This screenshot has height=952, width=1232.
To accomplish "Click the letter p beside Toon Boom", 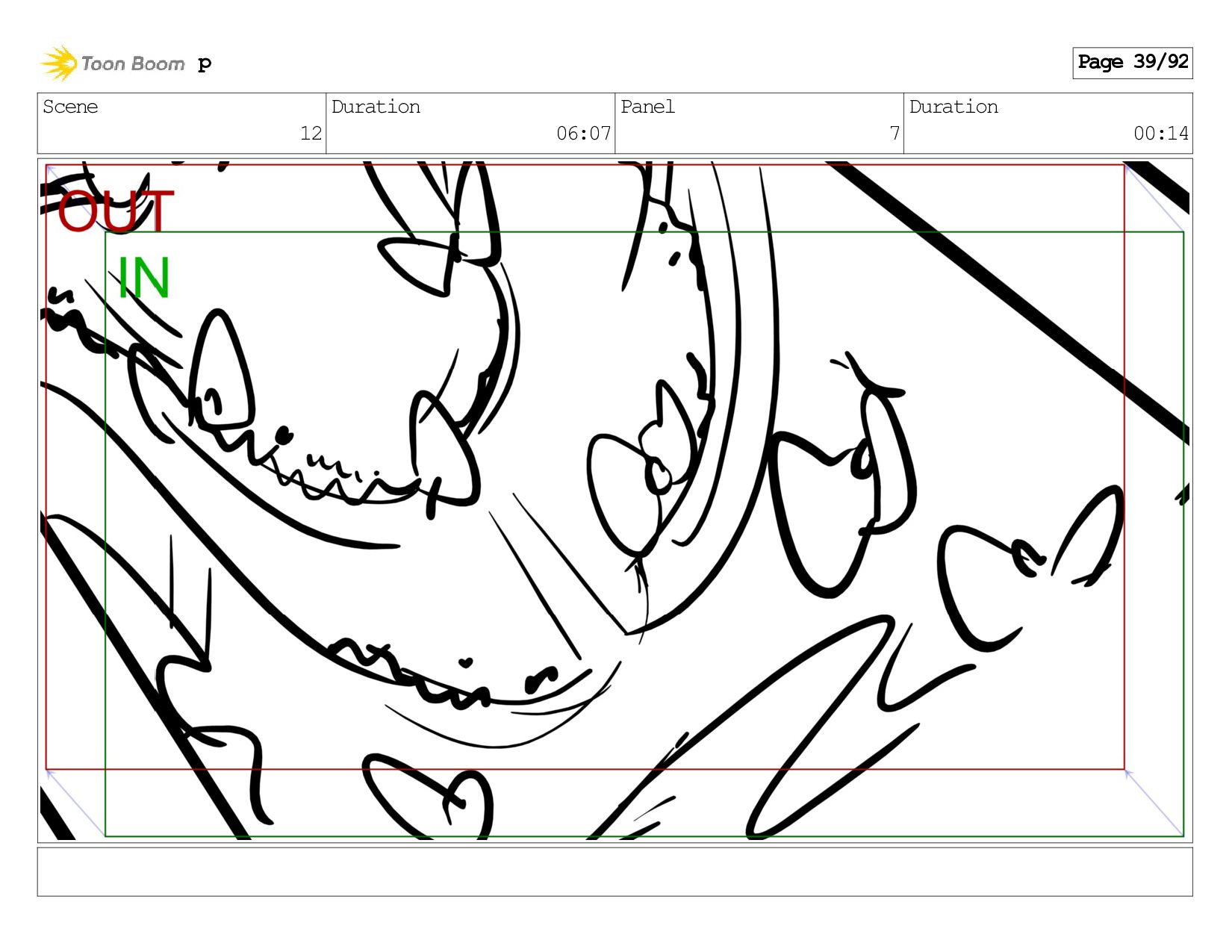I will [205, 64].
